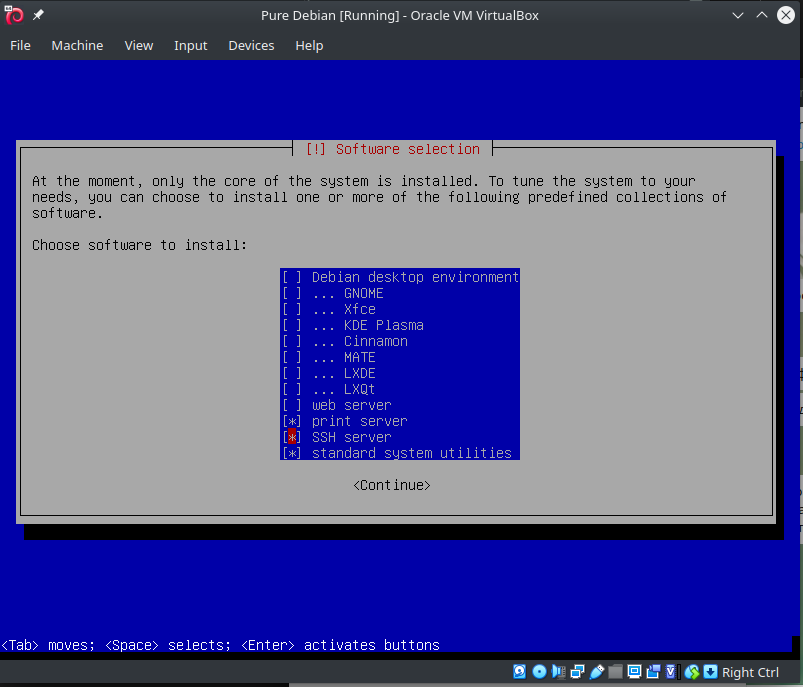Toggle the KDE Plasma checkbox
The height and width of the screenshot is (687, 803).
[x=292, y=325]
